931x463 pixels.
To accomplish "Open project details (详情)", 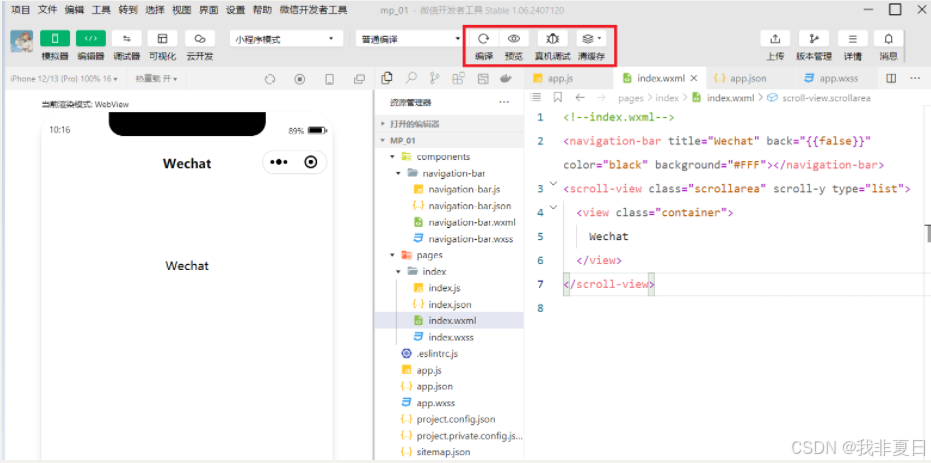I will (853, 39).
